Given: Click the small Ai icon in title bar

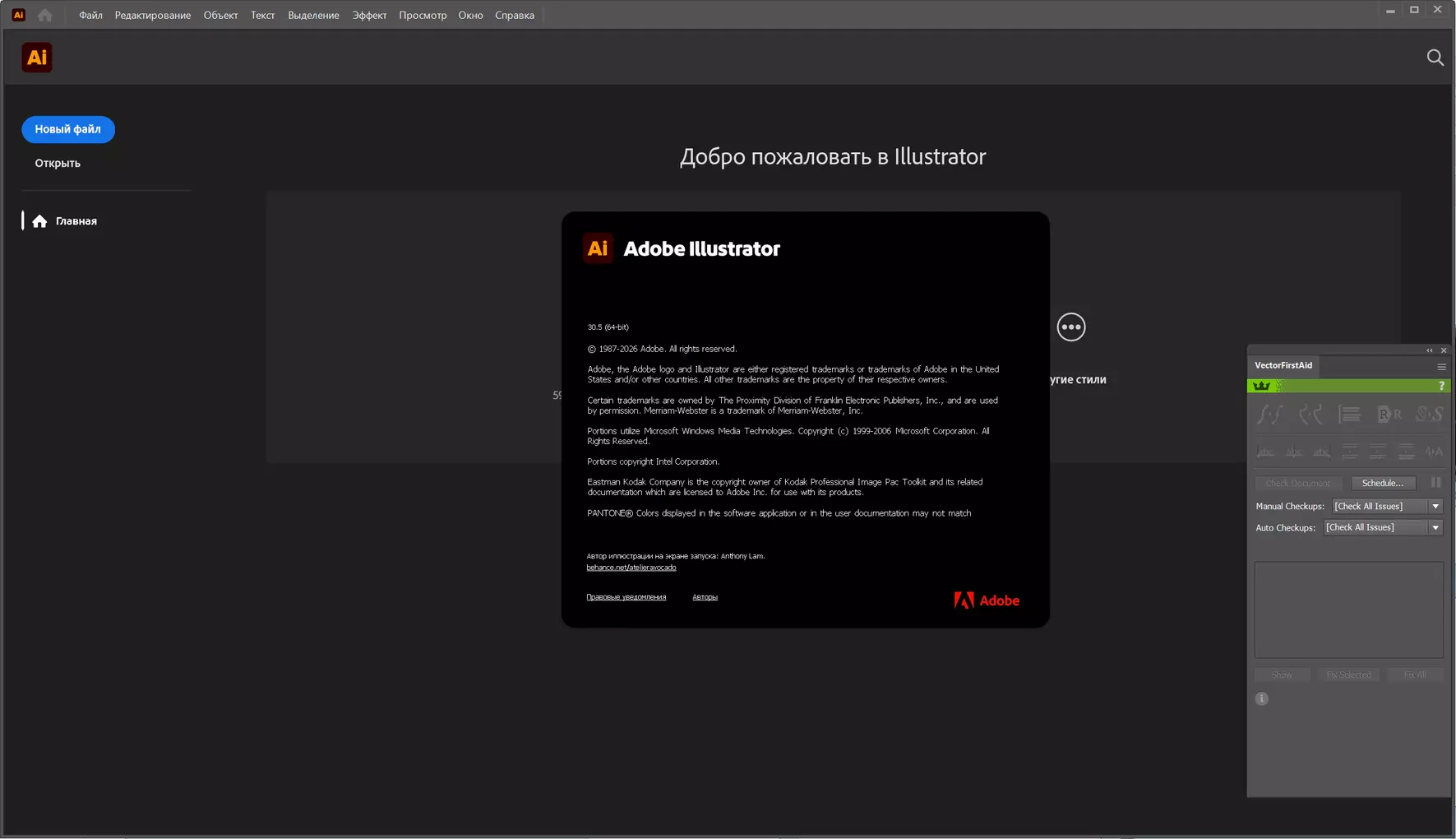Looking at the screenshot, I should (18, 15).
